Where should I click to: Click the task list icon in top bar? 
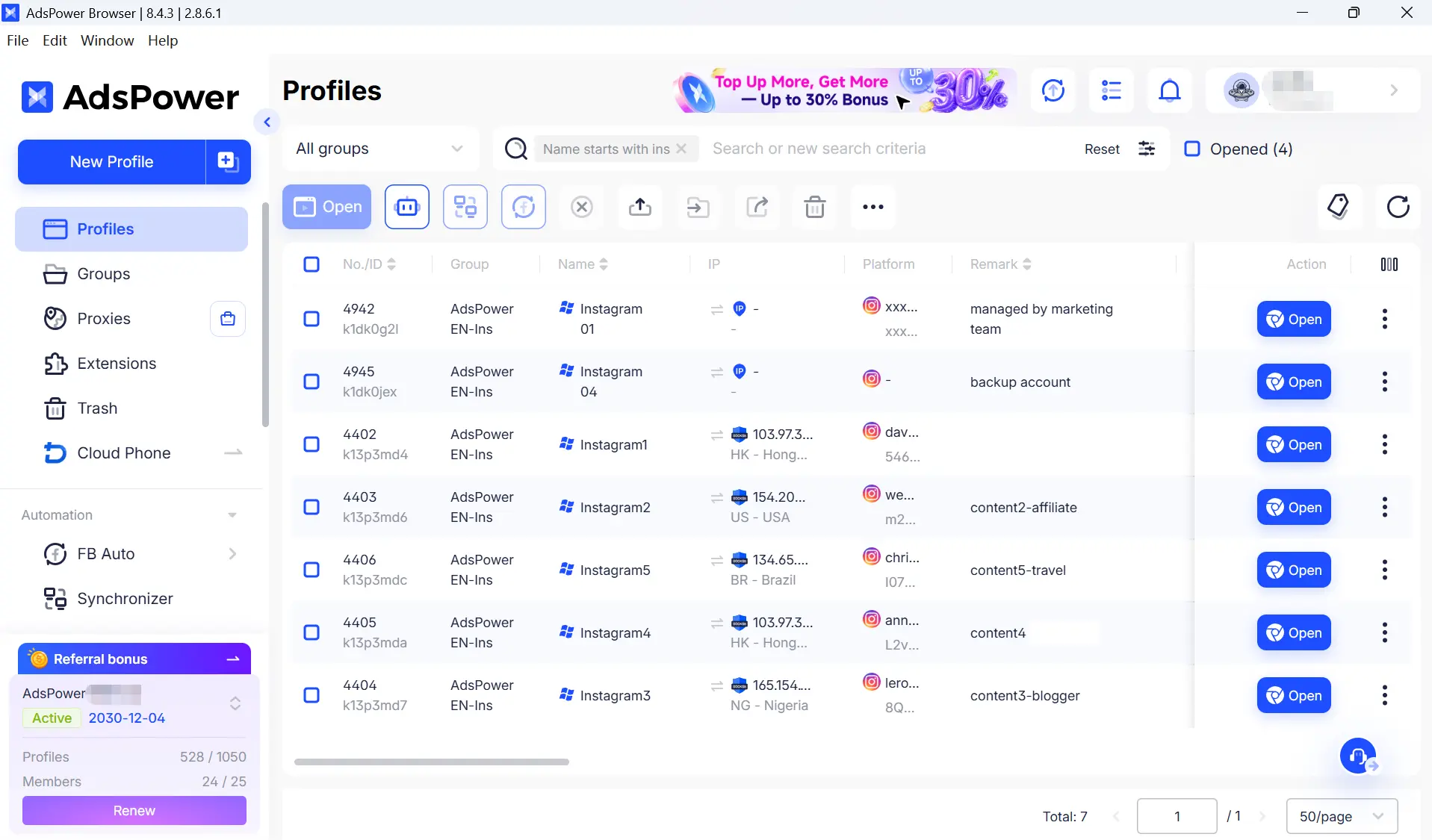coord(1112,90)
